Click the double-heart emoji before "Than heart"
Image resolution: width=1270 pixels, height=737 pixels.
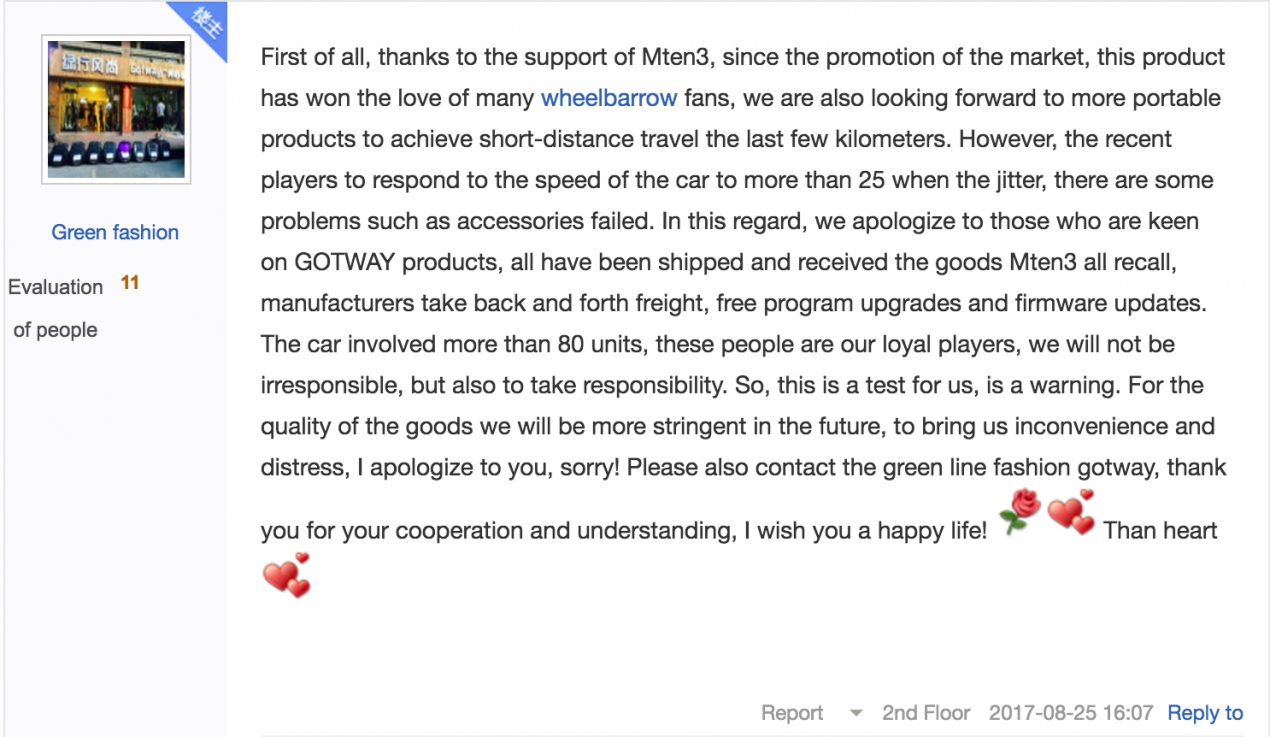pos(1072,512)
